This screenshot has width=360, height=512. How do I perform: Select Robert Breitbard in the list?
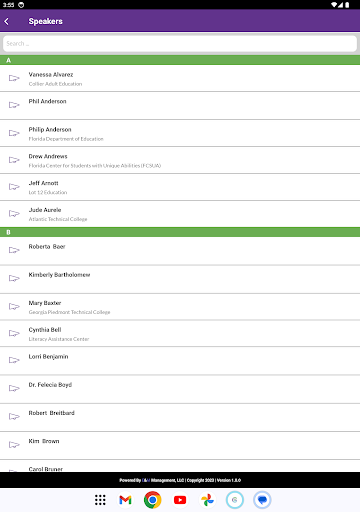coord(180,417)
